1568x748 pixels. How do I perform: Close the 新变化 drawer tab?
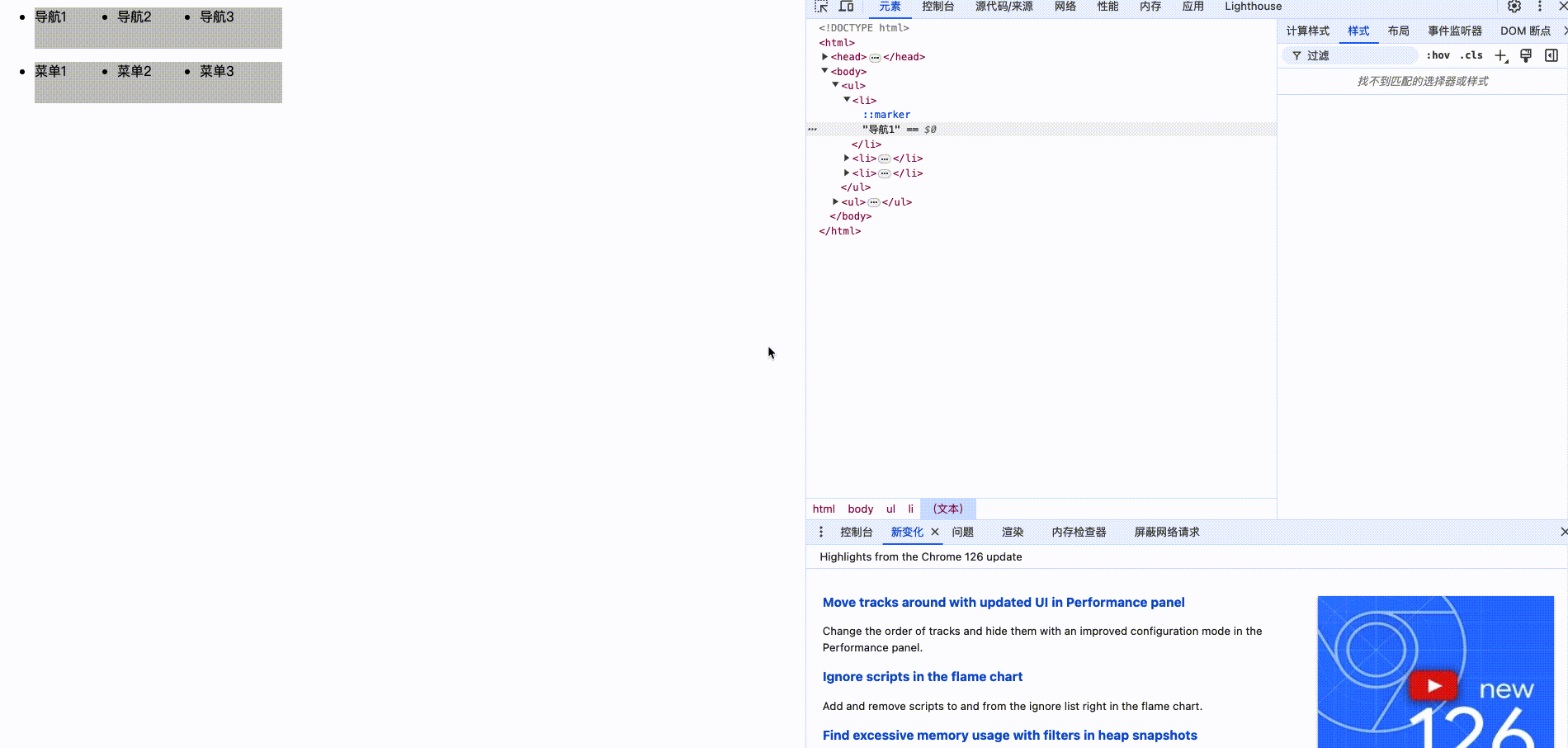935,533
